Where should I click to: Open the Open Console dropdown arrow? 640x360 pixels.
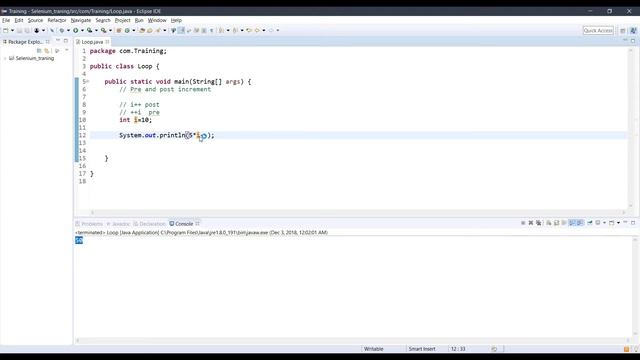618,223
